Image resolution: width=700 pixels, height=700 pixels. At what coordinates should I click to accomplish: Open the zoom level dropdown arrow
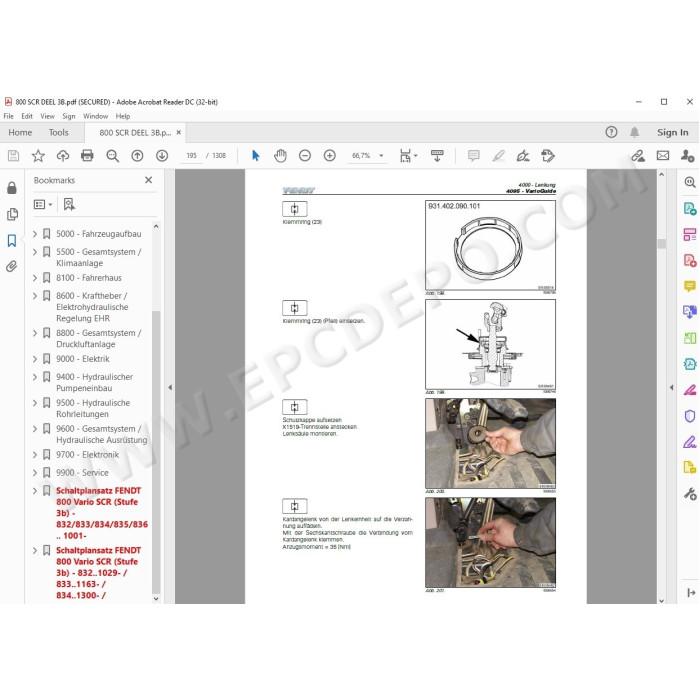tap(381, 156)
